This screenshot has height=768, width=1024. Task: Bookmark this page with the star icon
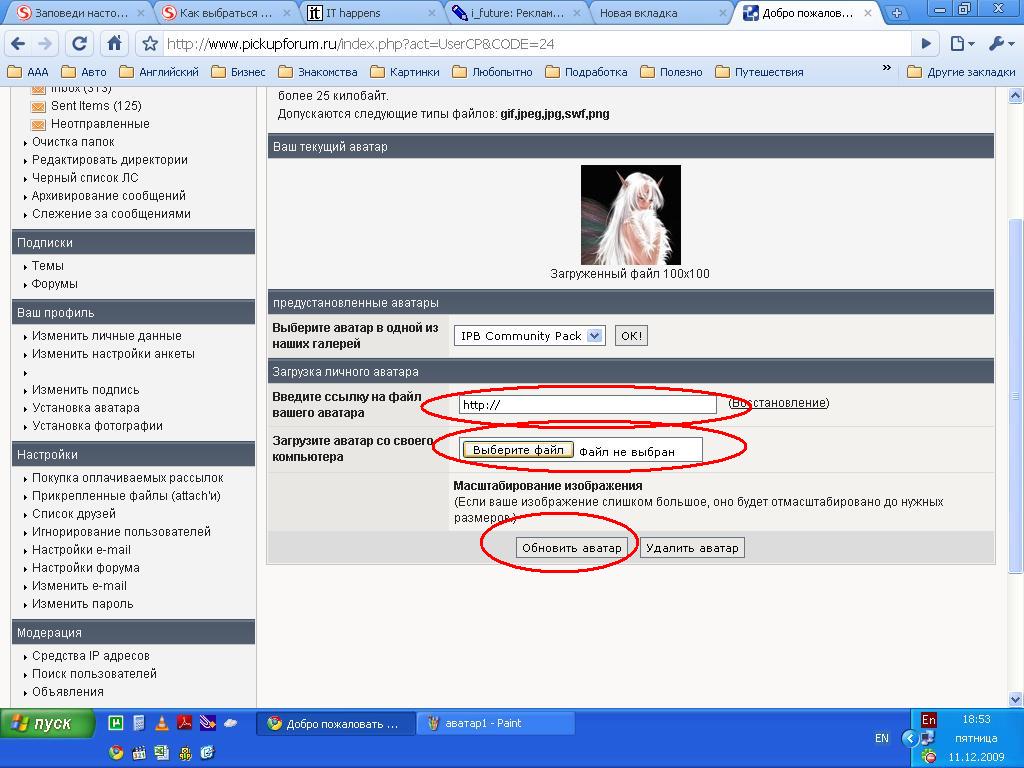point(150,44)
